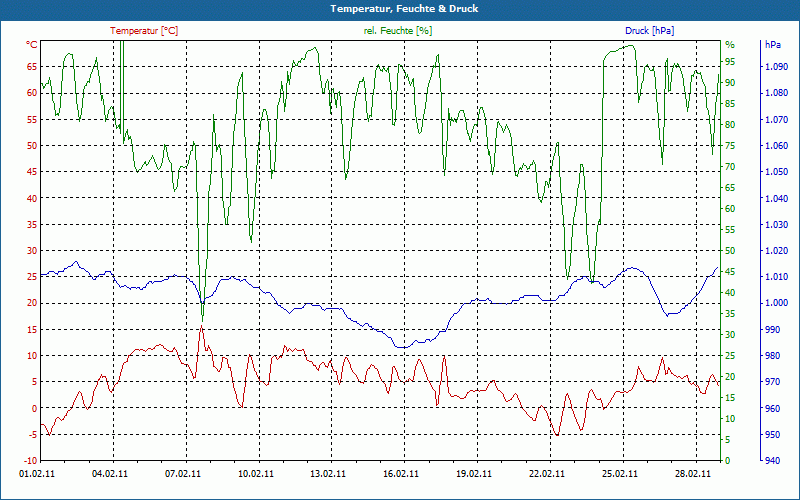Click the temperature axis value '-10'

(x=30, y=461)
